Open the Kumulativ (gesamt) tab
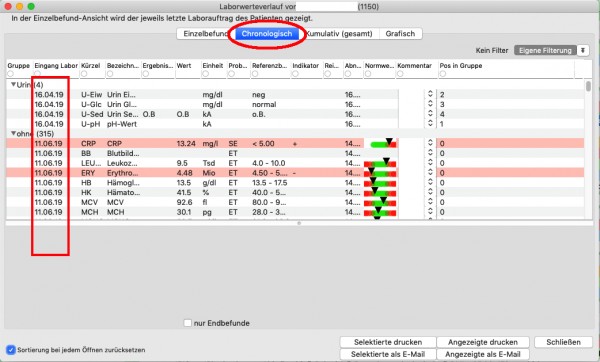Viewport: 600px width, 362px height. click(339, 34)
